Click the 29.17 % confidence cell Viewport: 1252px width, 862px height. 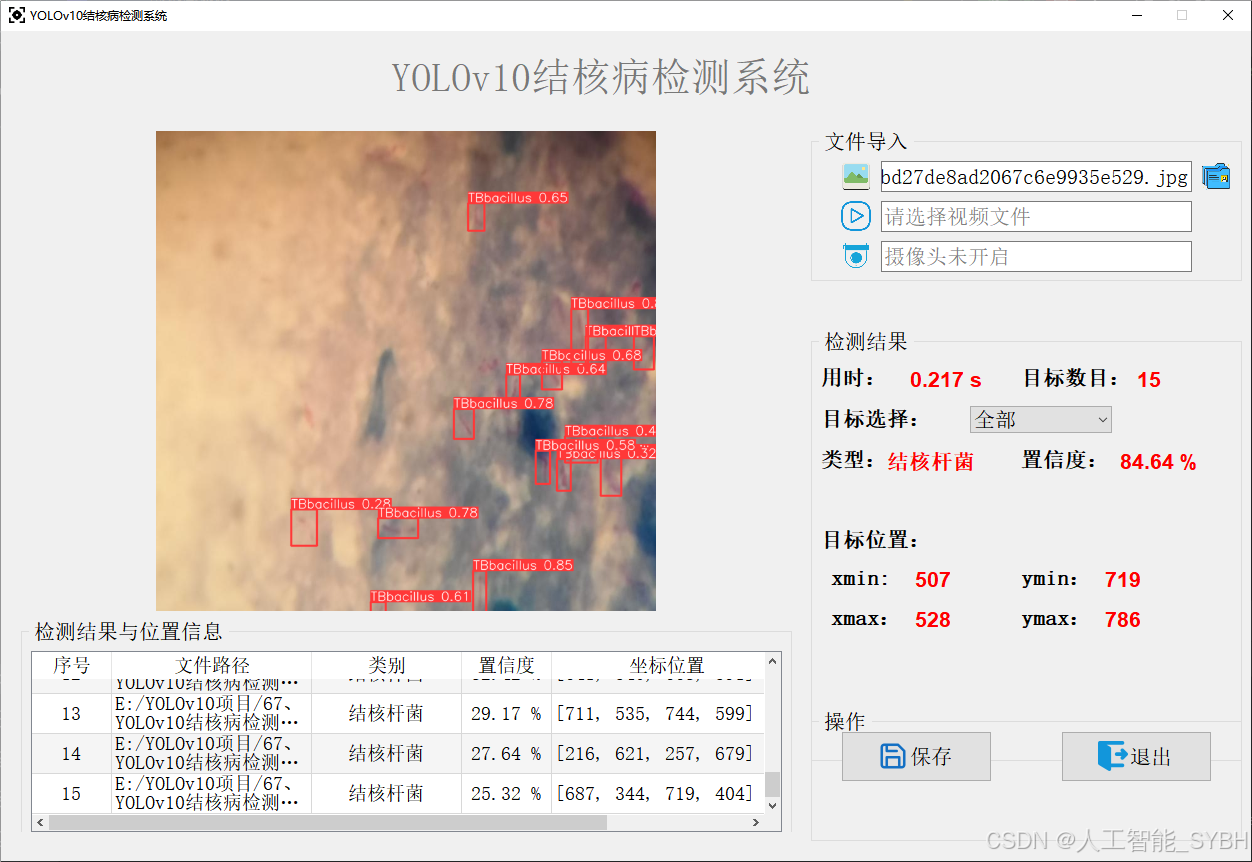506,714
